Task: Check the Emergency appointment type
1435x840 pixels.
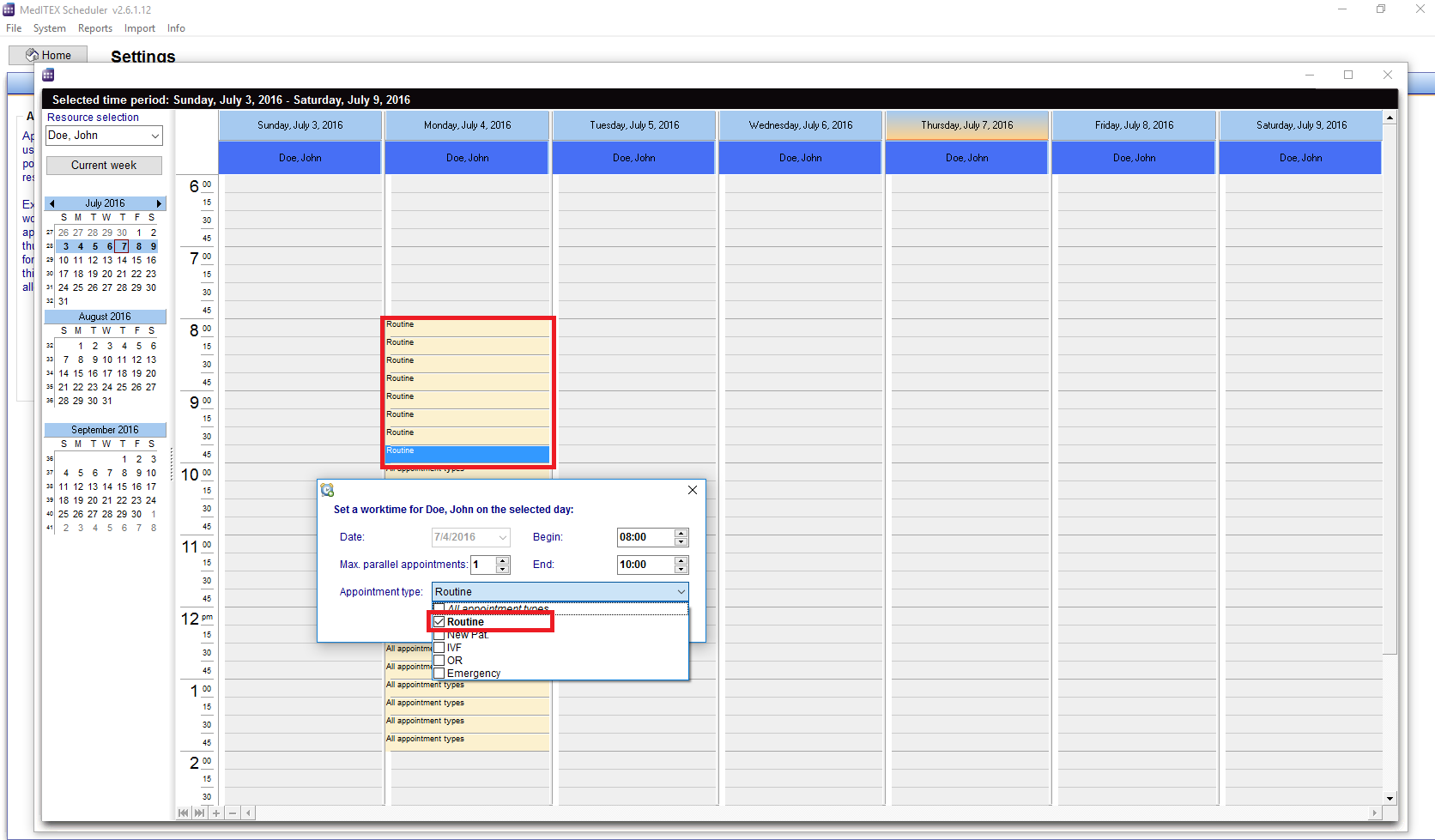Action: (439, 674)
